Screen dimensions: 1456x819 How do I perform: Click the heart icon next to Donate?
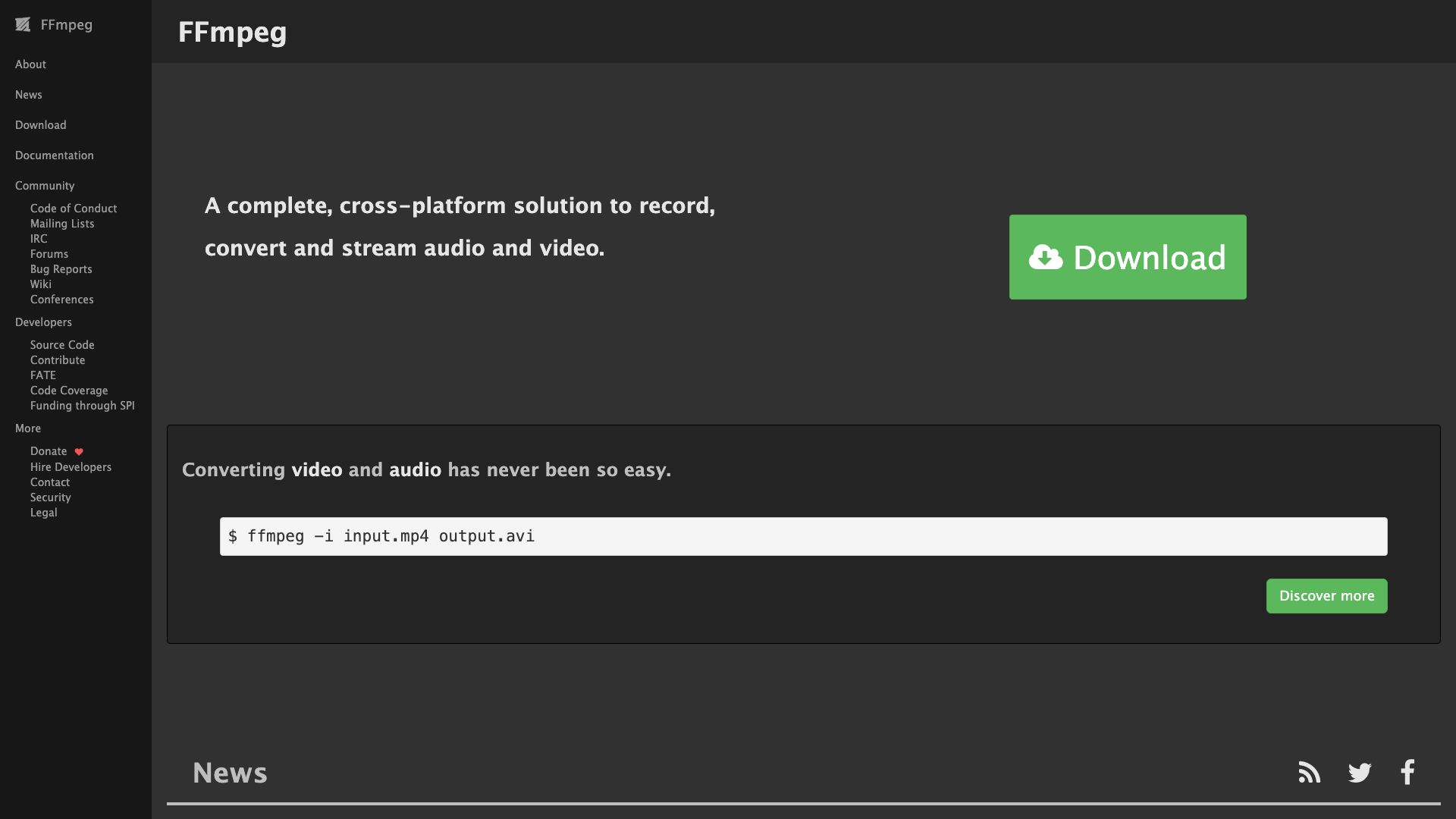(79, 450)
